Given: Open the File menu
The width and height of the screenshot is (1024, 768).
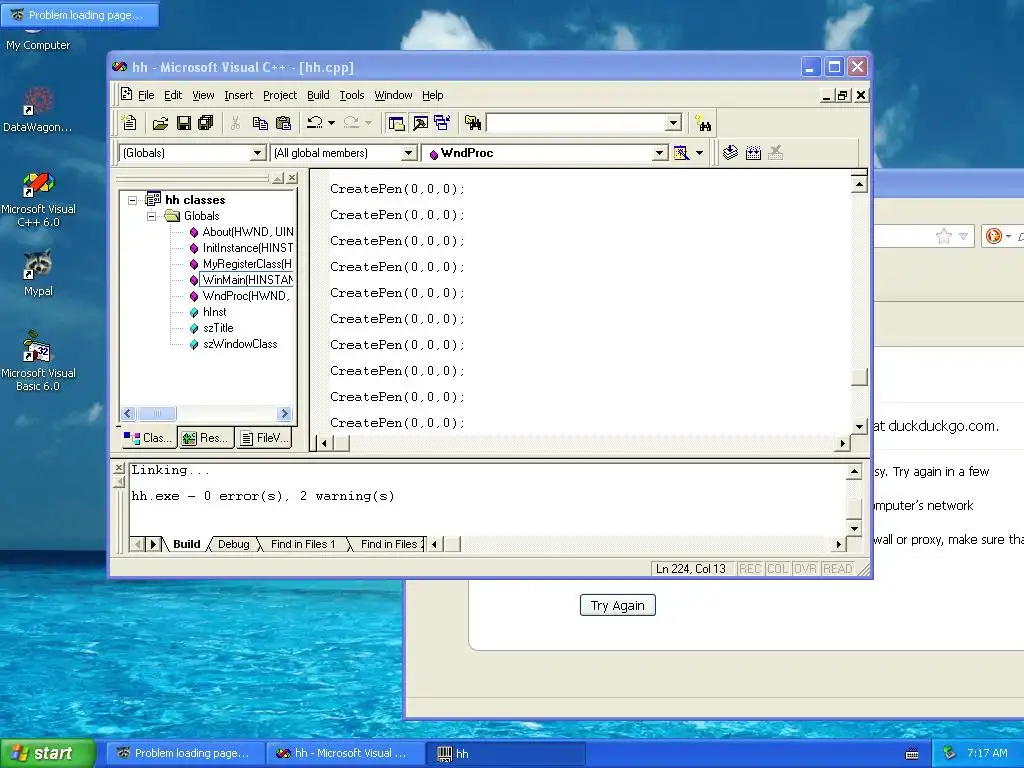Looking at the screenshot, I should [146, 95].
